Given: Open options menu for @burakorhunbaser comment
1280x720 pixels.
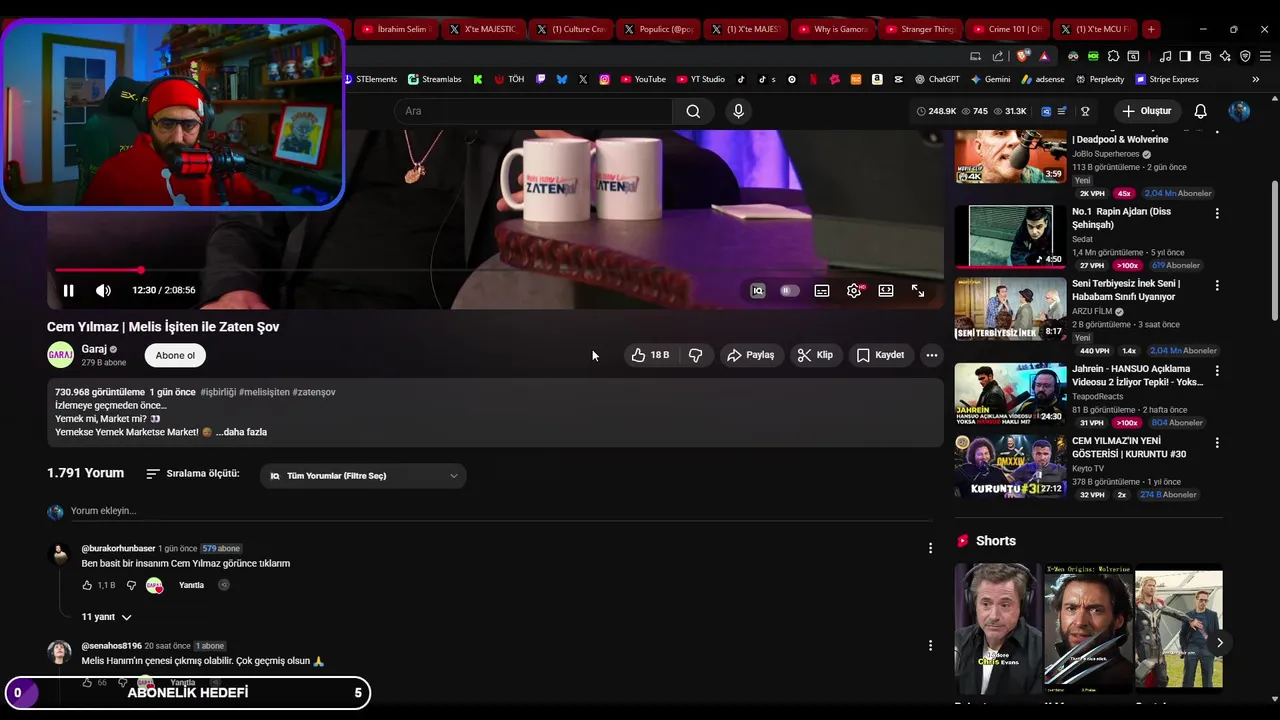Looking at the screenshot, I should pos(930,548).
